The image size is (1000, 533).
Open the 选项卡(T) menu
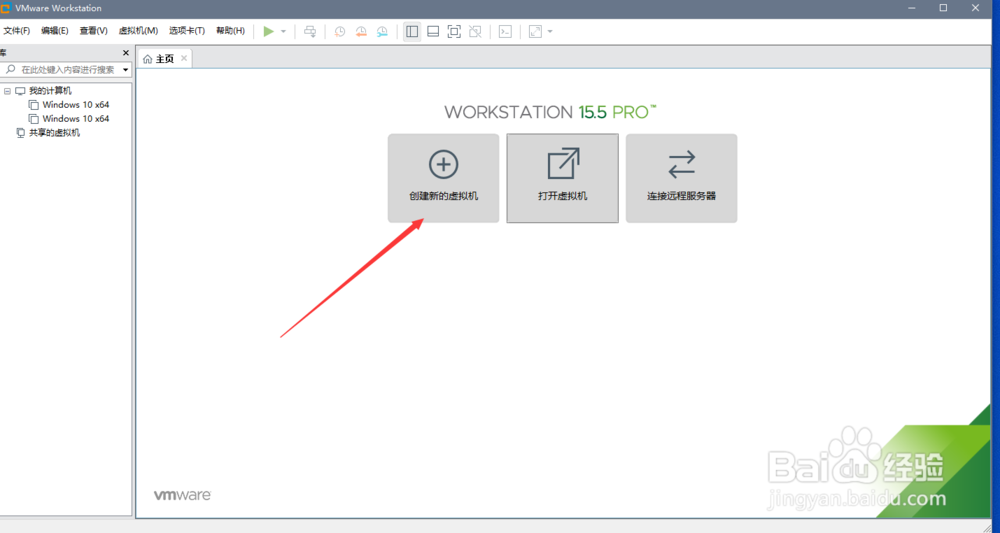click(187, 31)
